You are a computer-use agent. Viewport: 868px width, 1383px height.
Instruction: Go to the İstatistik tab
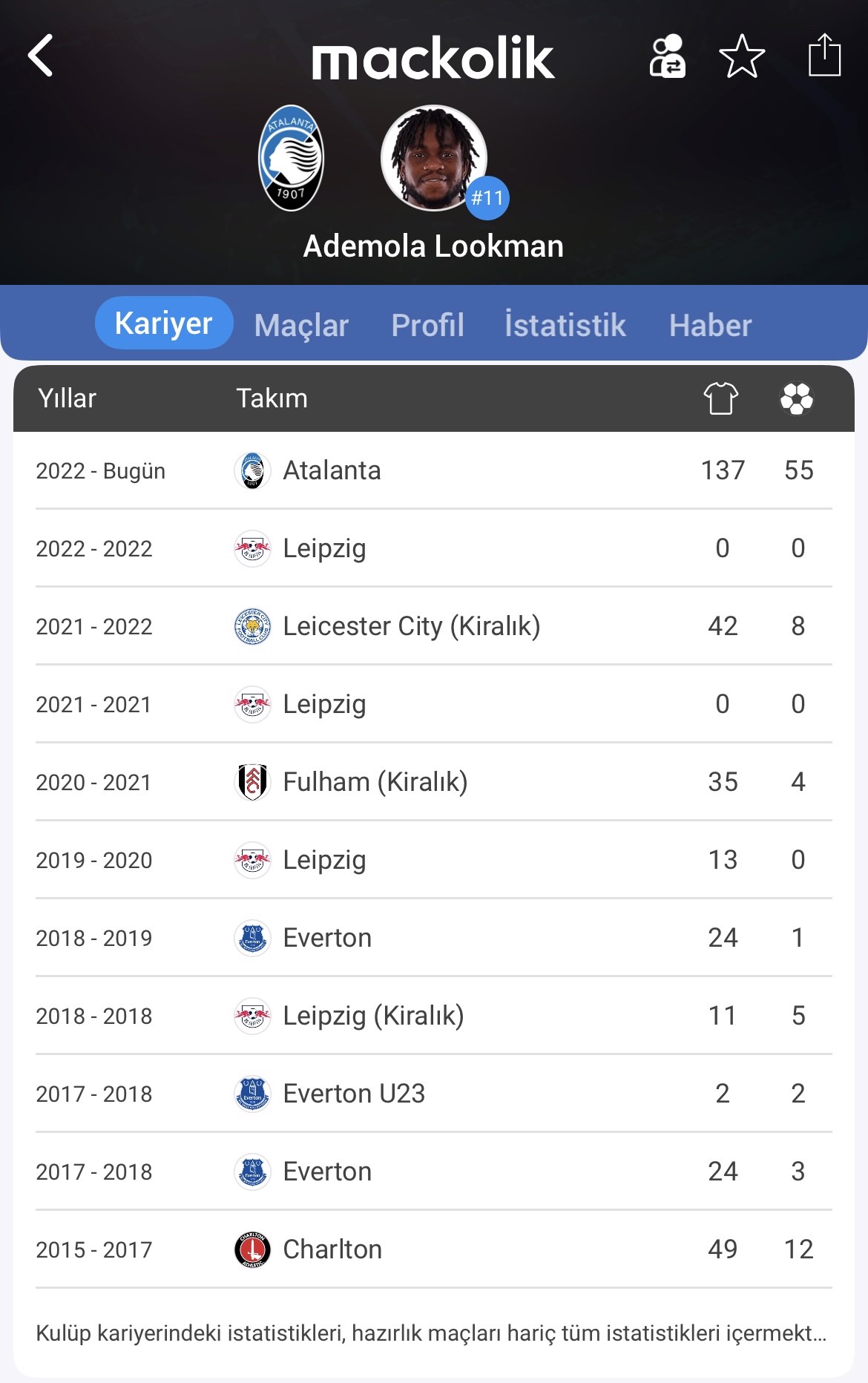(565, 325)
